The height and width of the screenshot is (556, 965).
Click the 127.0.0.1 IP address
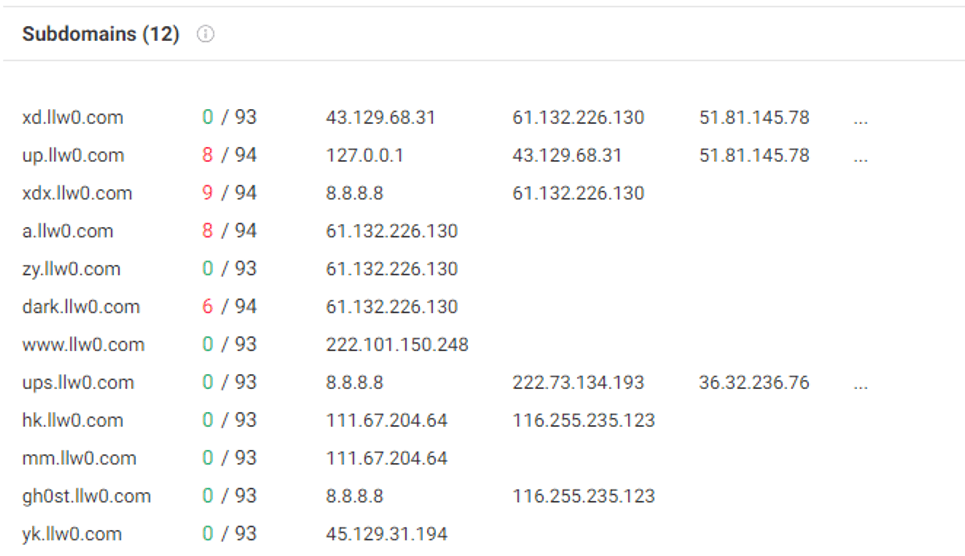click(364, 156)
